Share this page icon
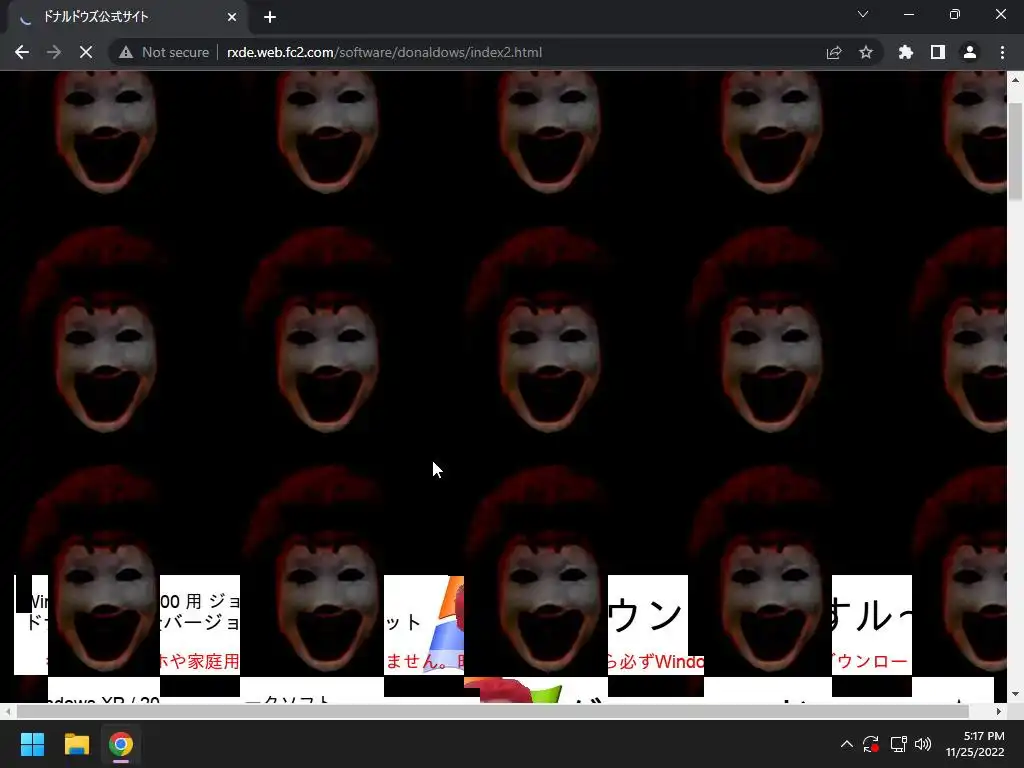This screenshot has width=1024, height=768. [x=834, y=52]
